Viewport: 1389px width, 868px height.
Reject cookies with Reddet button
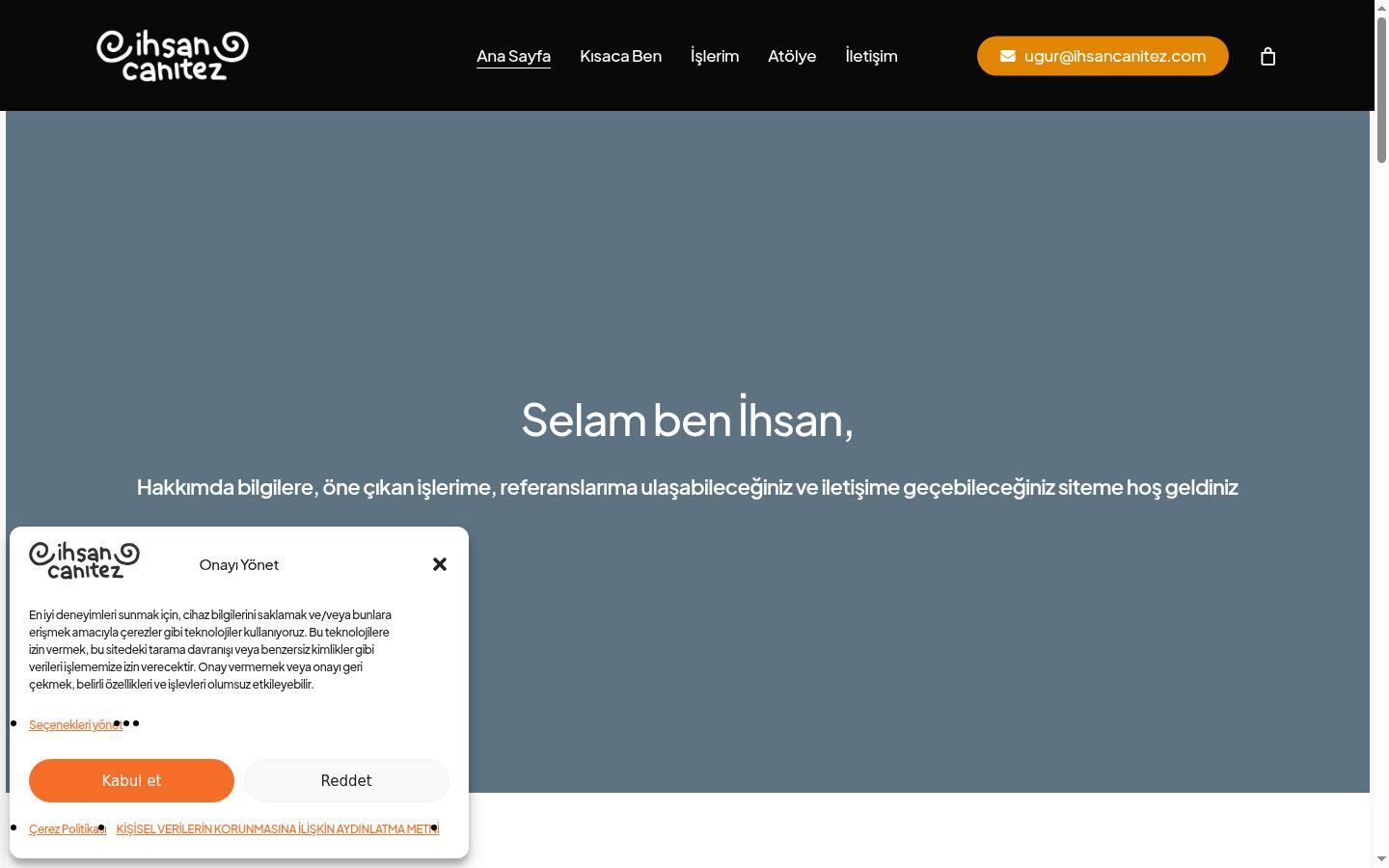point(346,780)
